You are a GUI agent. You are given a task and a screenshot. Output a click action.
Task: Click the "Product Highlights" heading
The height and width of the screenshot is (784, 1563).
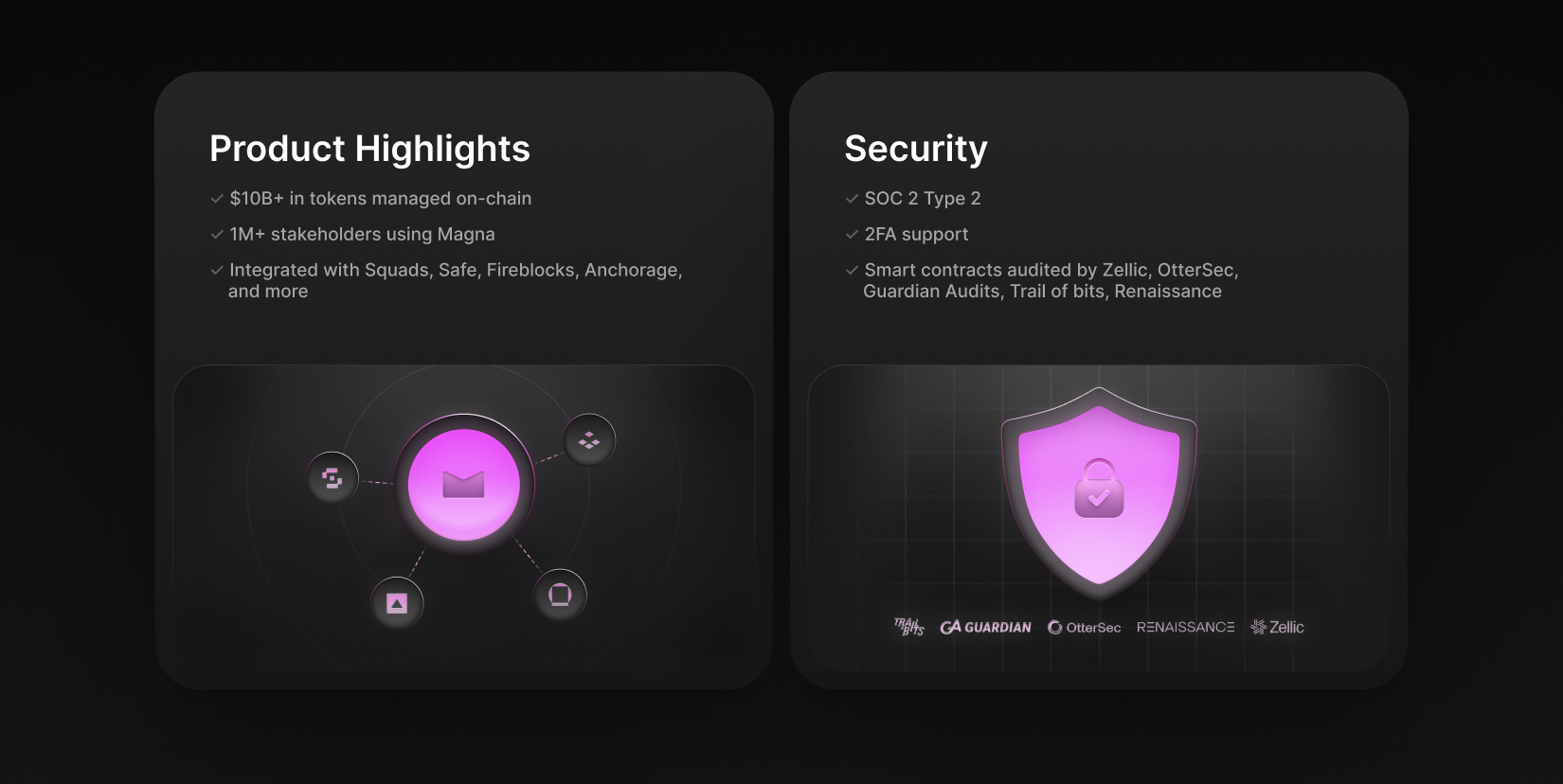point(369,149)
